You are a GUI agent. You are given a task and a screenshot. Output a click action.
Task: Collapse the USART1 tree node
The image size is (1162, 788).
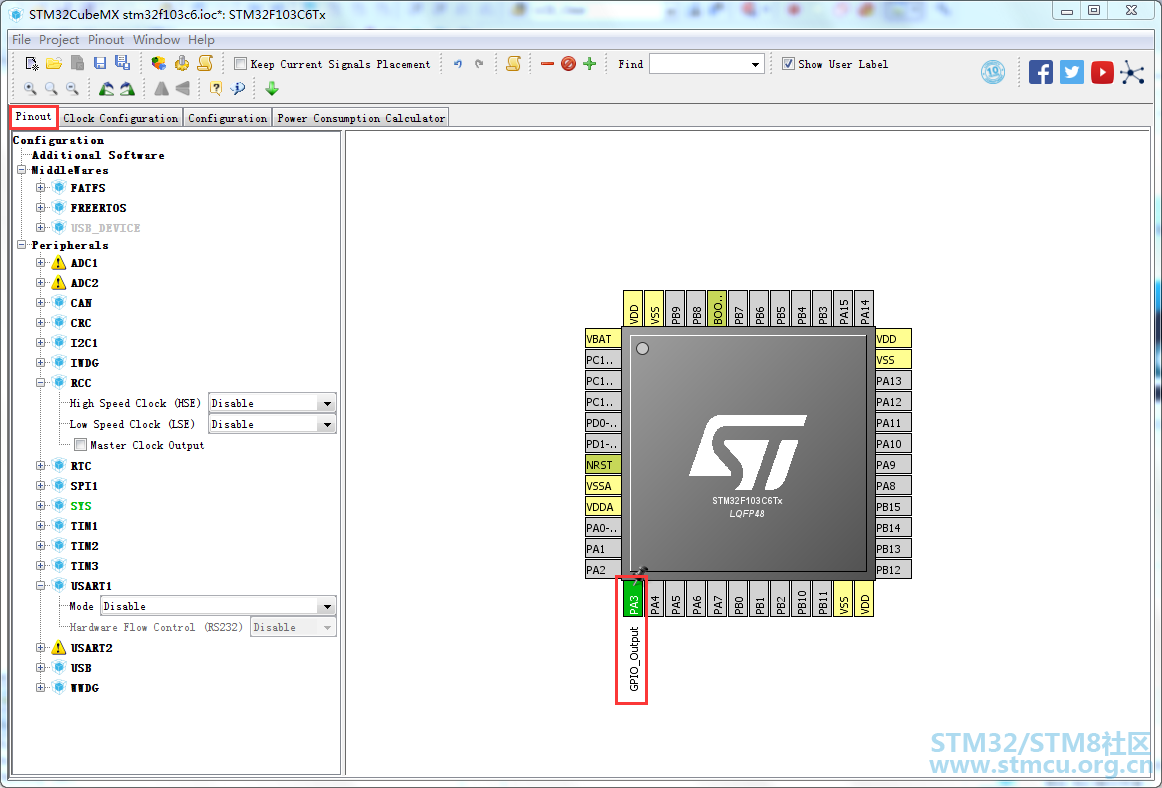tap(41, 586)
